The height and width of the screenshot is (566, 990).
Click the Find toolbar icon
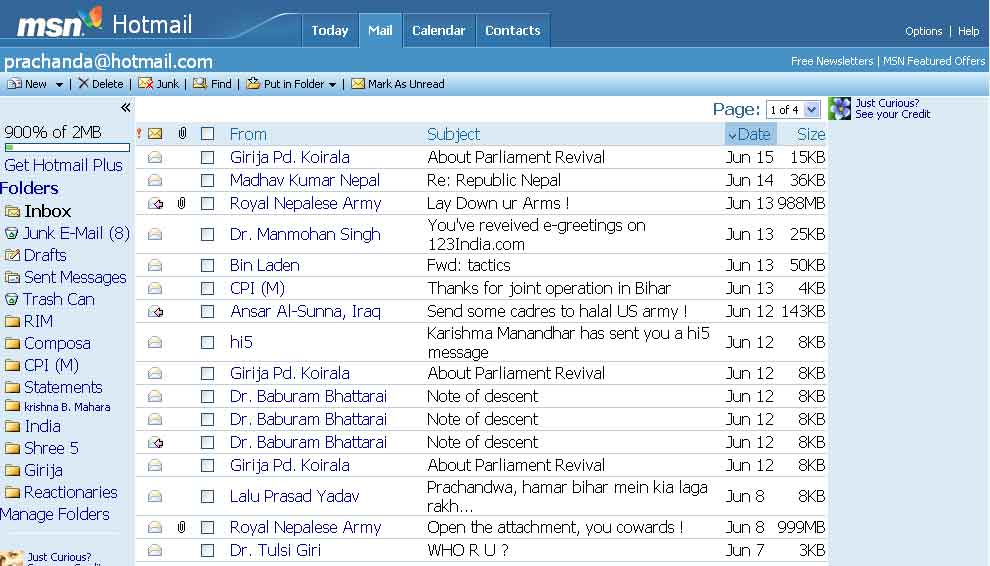[x=200, y=84]
